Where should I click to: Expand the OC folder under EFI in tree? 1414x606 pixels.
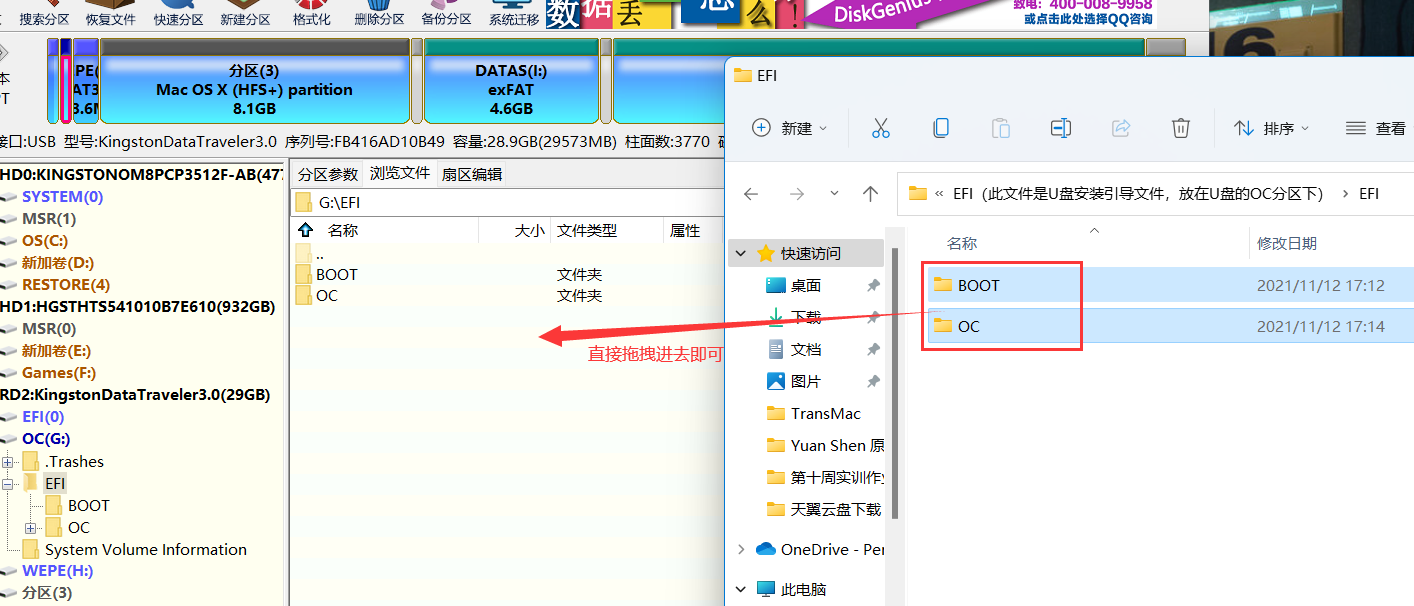click(31, 528)
